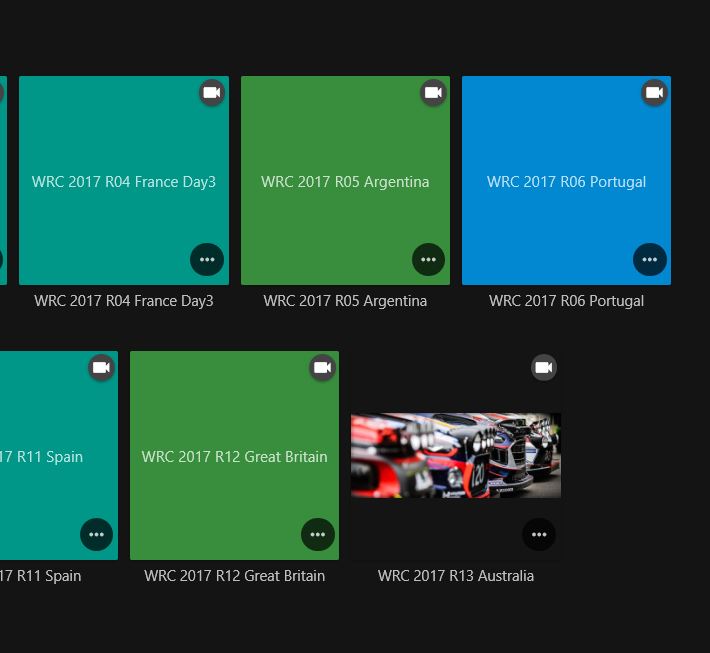710x653 pixels.
Task: Click video camera icon on France Day3 tile
Action: coord(212,93)
